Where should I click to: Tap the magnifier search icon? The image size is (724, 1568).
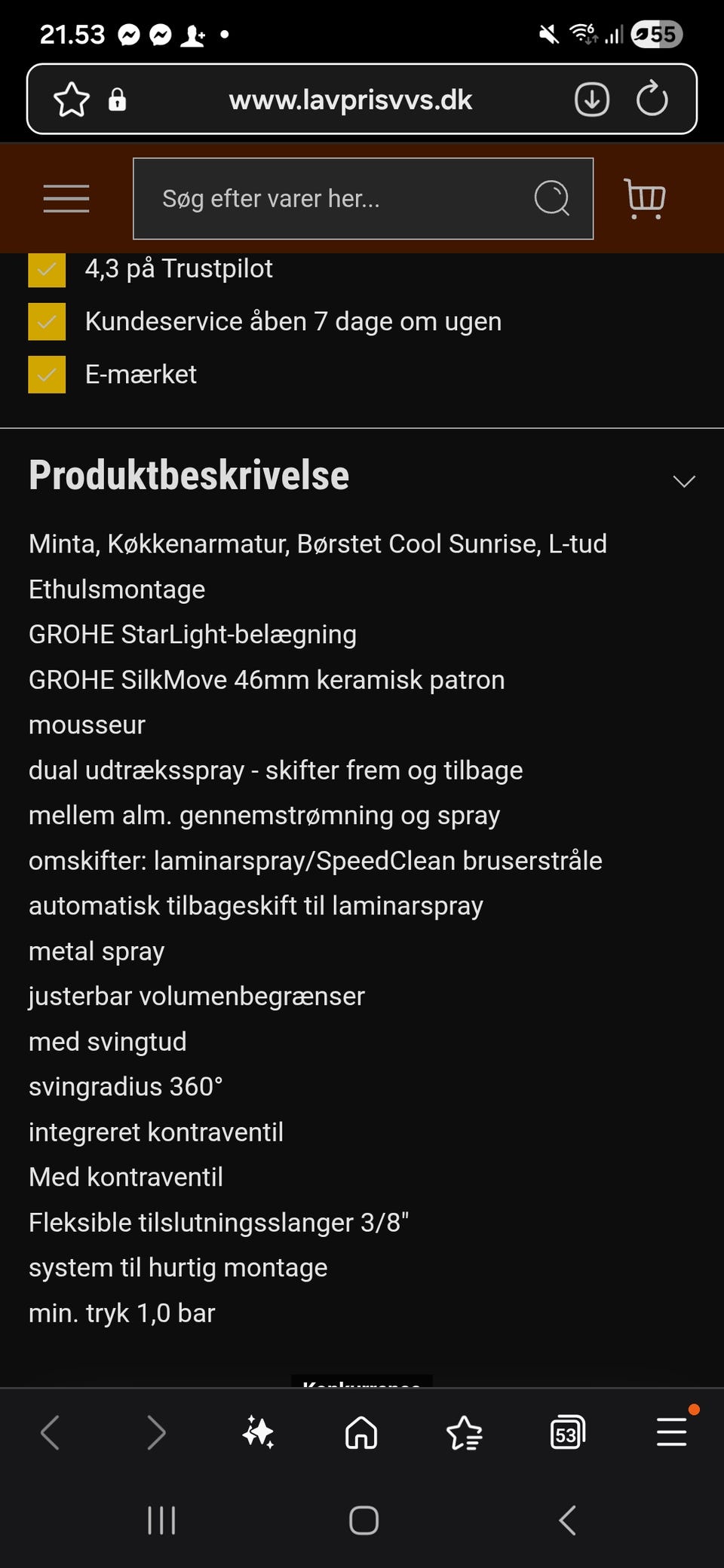pyautogui.click(x=551, y=198)
